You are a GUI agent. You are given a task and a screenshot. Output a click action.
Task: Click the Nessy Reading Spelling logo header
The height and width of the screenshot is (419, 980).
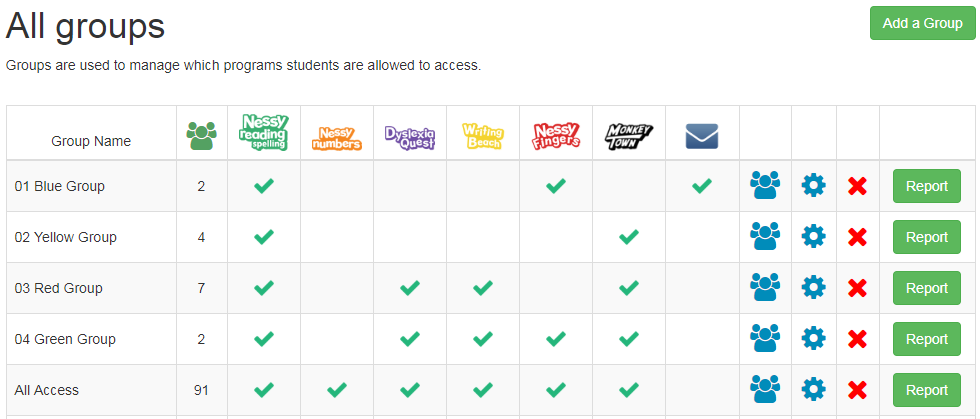click(x=264, y=132)
